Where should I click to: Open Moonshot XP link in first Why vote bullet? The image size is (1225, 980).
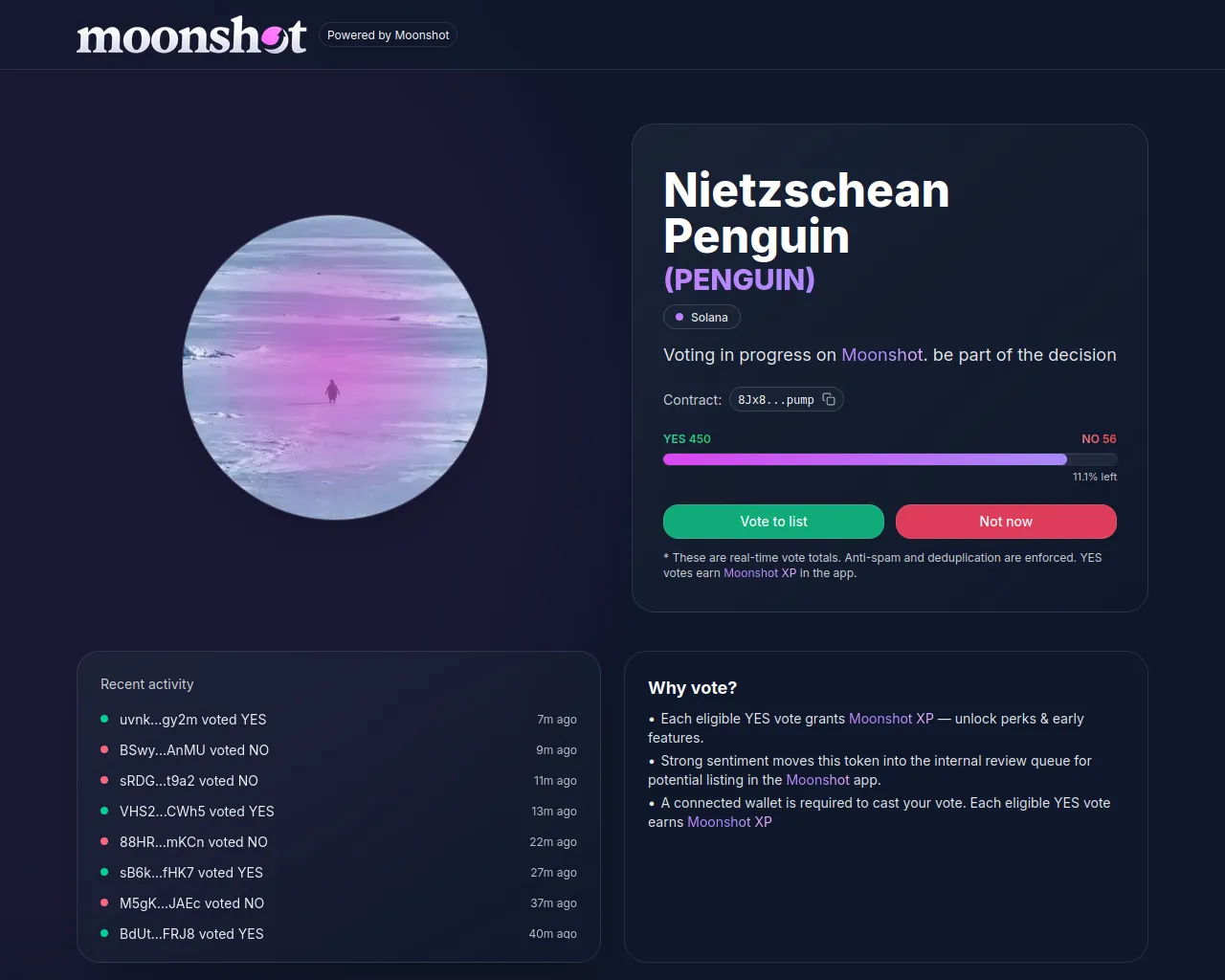pos(891,719)
